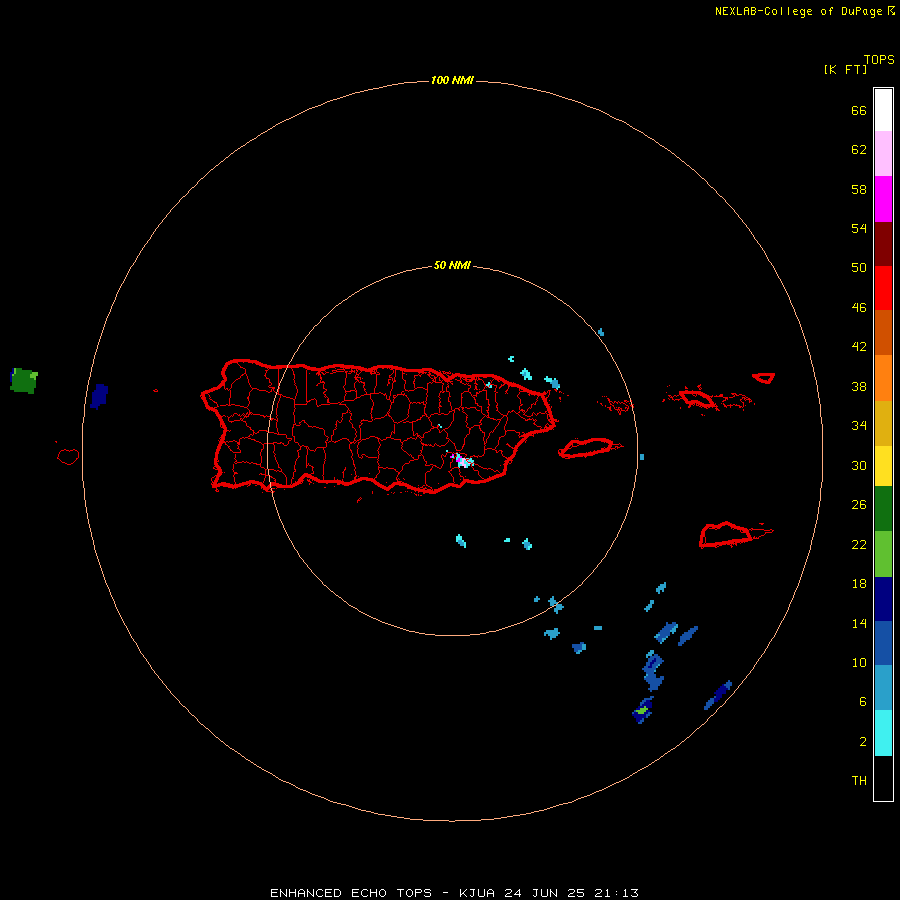This screenshot has height=900, width=900.
Task: Click the "50" legend value
Action: click(859, 267)
